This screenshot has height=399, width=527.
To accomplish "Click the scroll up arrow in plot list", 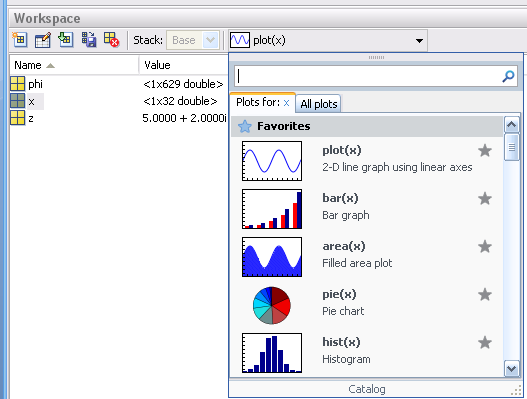I will click(x=511, y=125).
